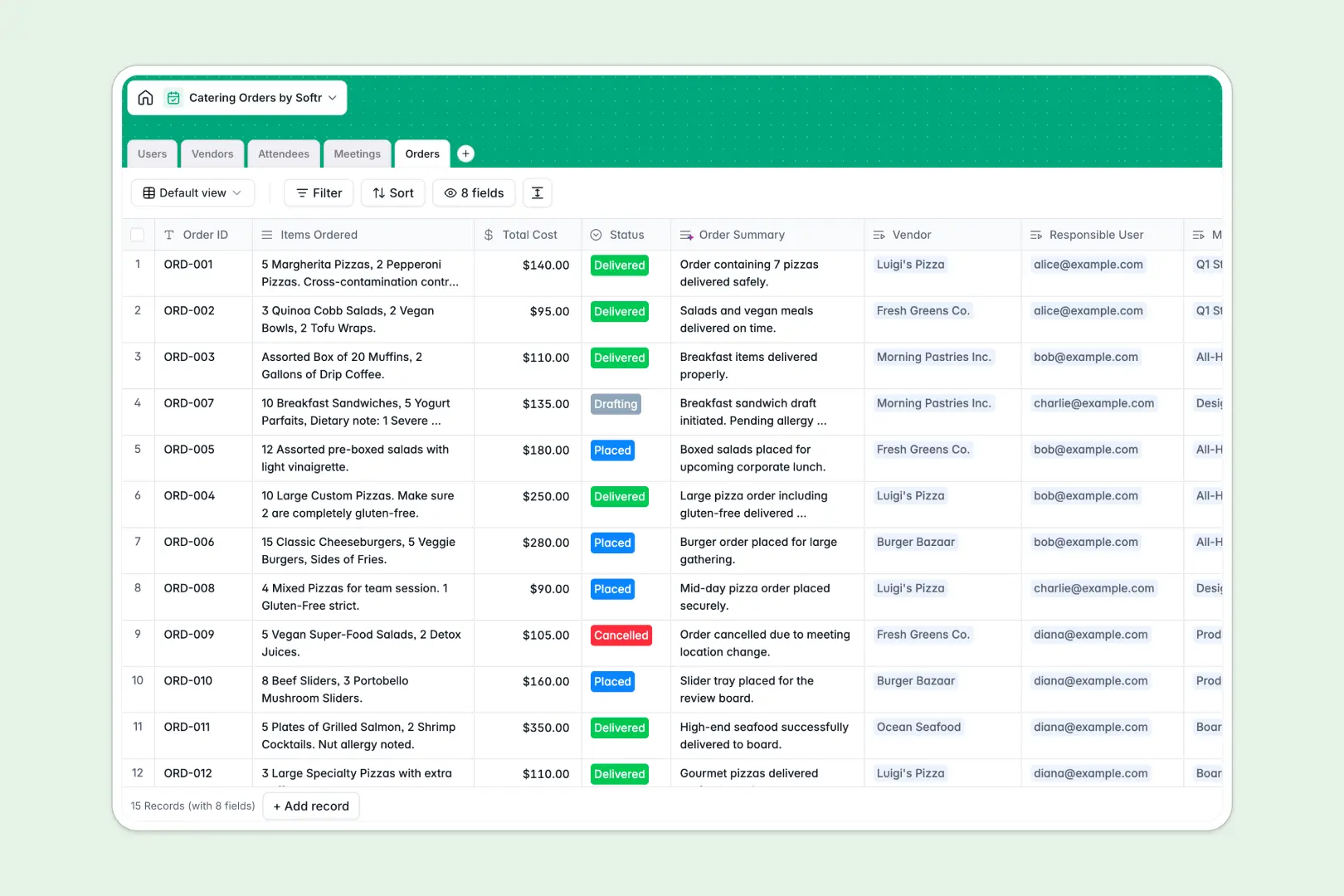Click the Add record button
Screen dimensions: 1344x896
310,806
